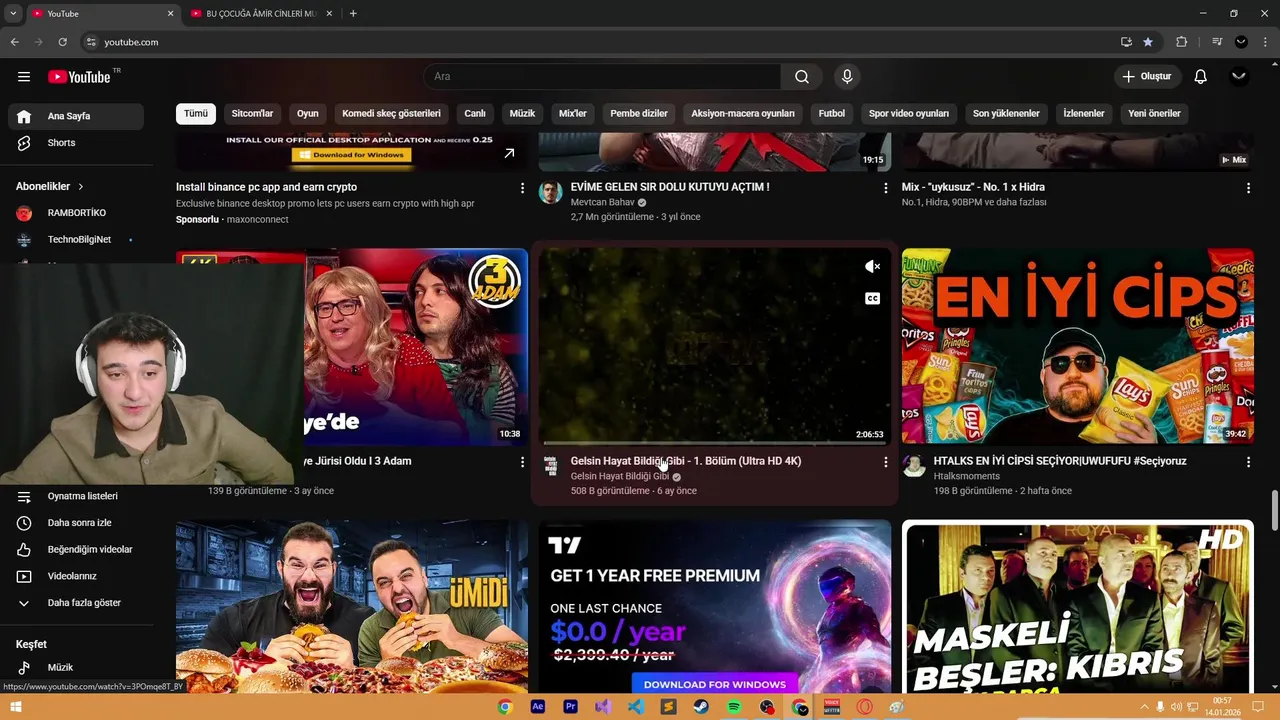This screenshot has width=1280, height=720.
Task: Click the page vertical scrollbar thumb
Action: (x=1273, y=511)
